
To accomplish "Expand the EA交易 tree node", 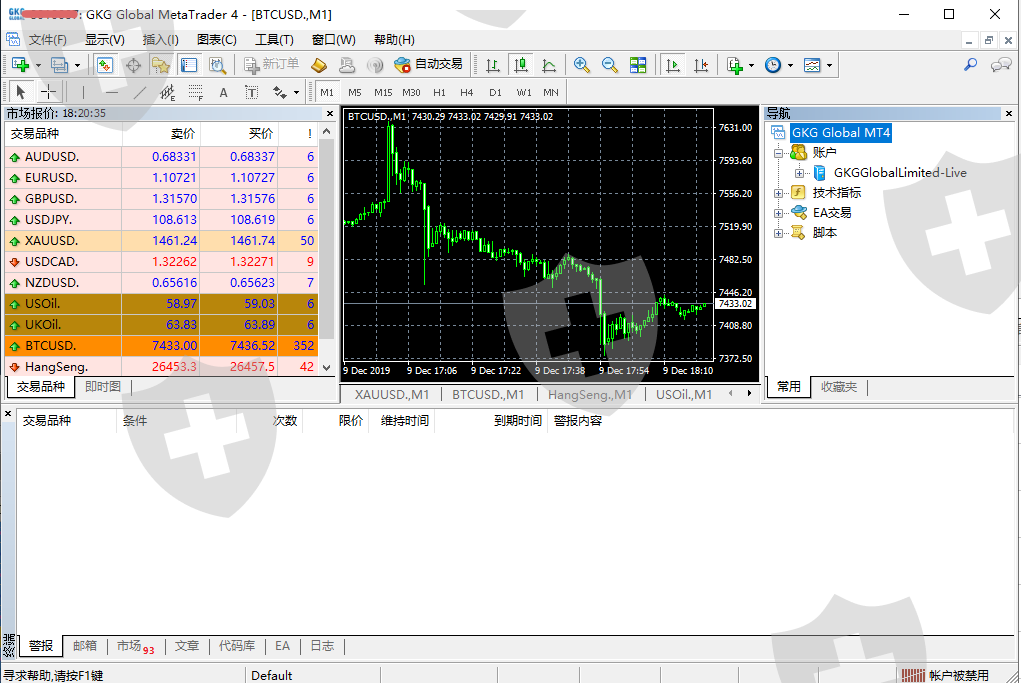I will click(779, 213).
